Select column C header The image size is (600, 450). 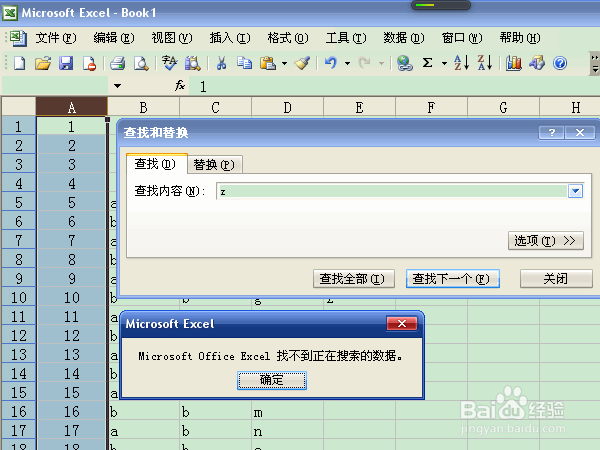click(215, 107)
